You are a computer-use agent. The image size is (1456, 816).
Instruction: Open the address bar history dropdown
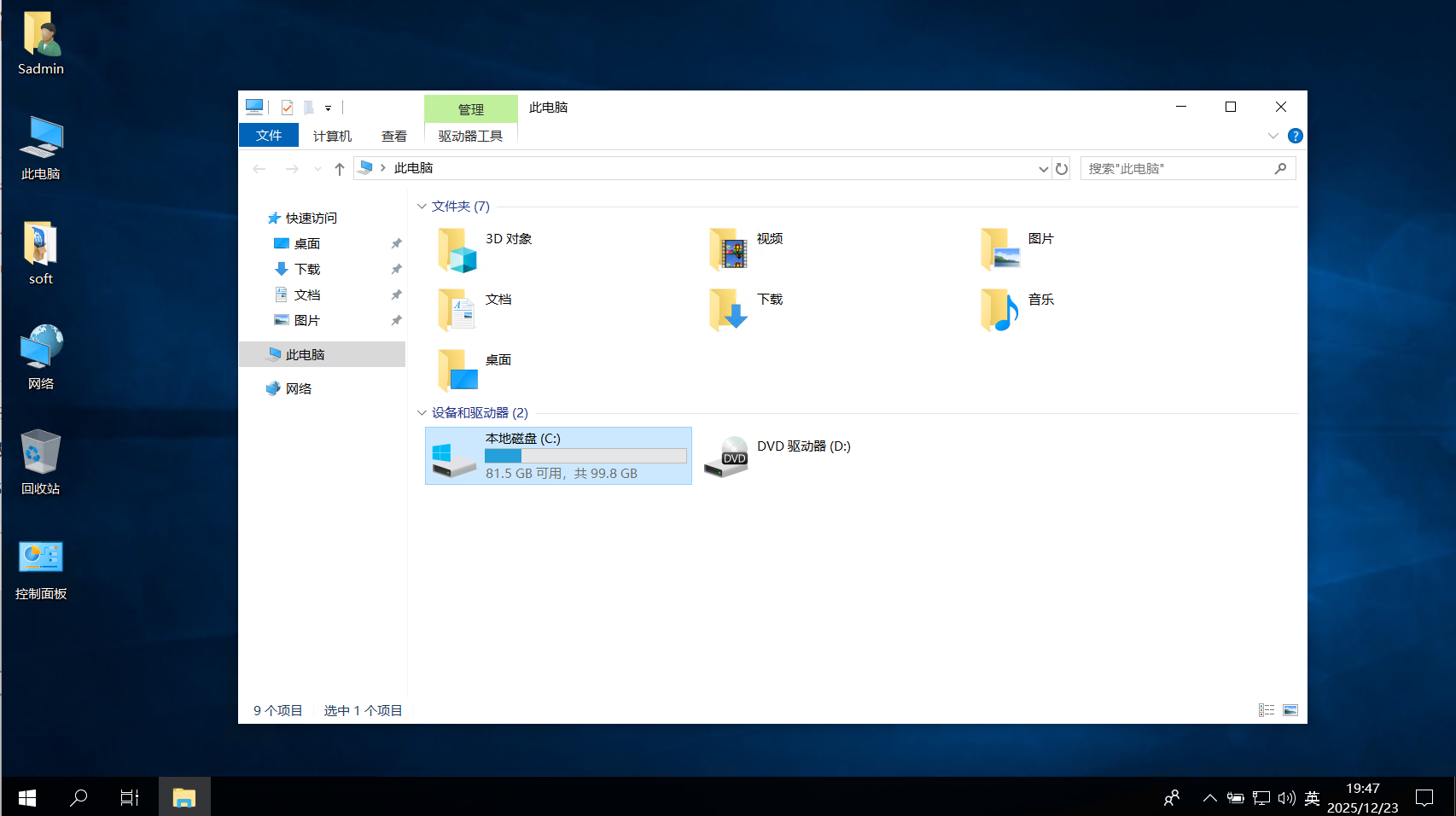coord(1043,169)
